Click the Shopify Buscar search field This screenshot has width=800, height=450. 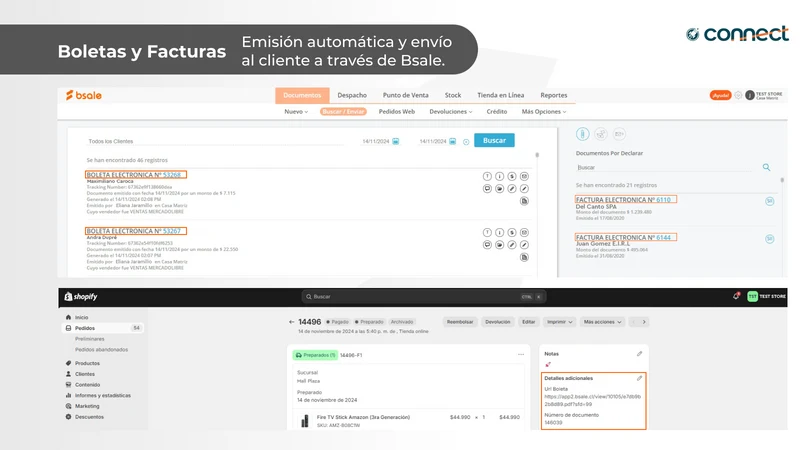coord(423,296)
